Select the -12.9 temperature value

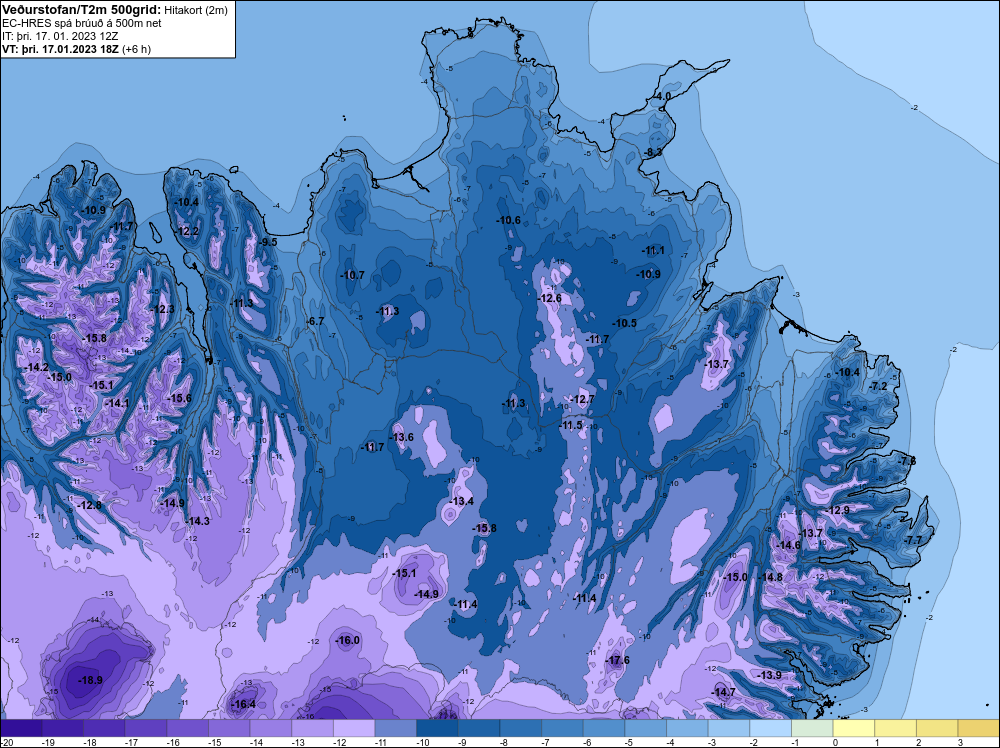[x=837, y=510]
